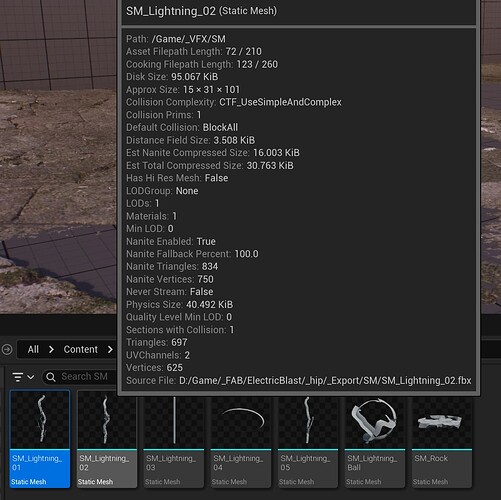Click the path history back arrow icon
Viewport: 501px width, 500px height.
(7, 349)
